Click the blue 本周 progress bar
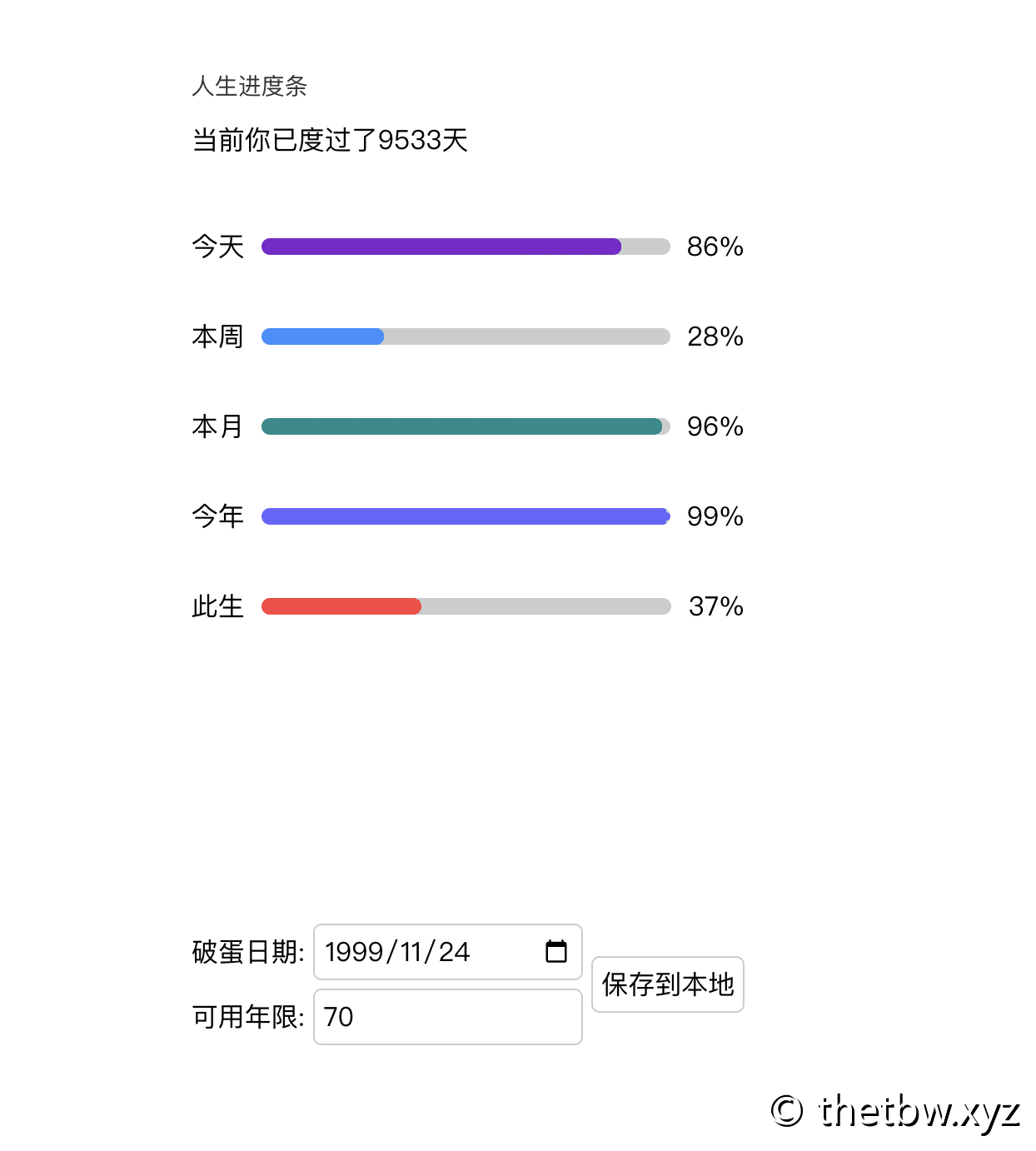This screenshot has width=1036, height=1151. pyautogui.click(x=466, y=336)
